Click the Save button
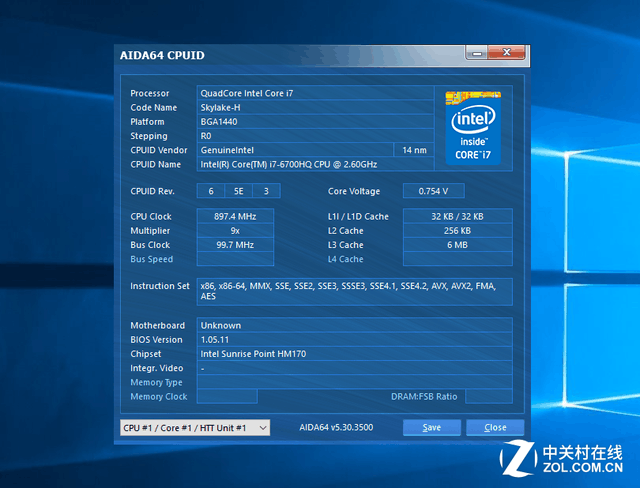 (432, 428)
